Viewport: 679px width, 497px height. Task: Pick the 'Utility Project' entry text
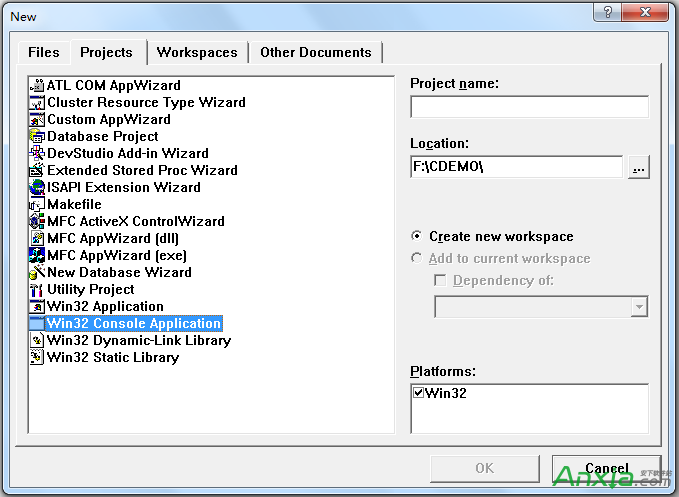[91, 289]
